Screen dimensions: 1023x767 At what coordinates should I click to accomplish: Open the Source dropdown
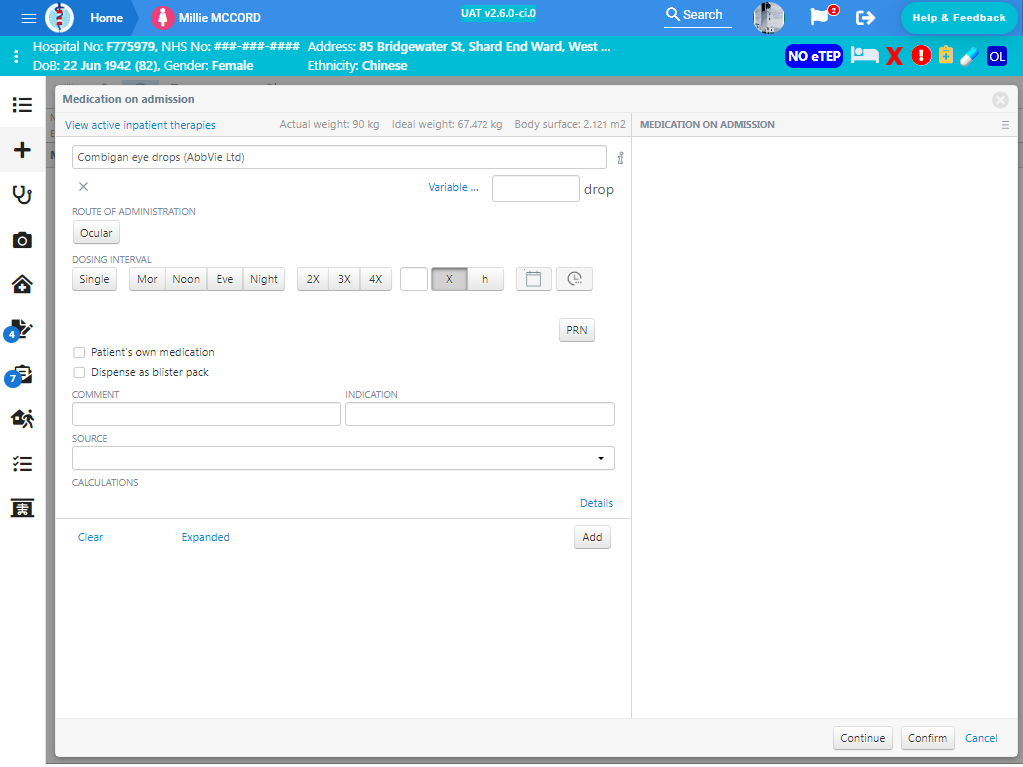tap(343, 459)
